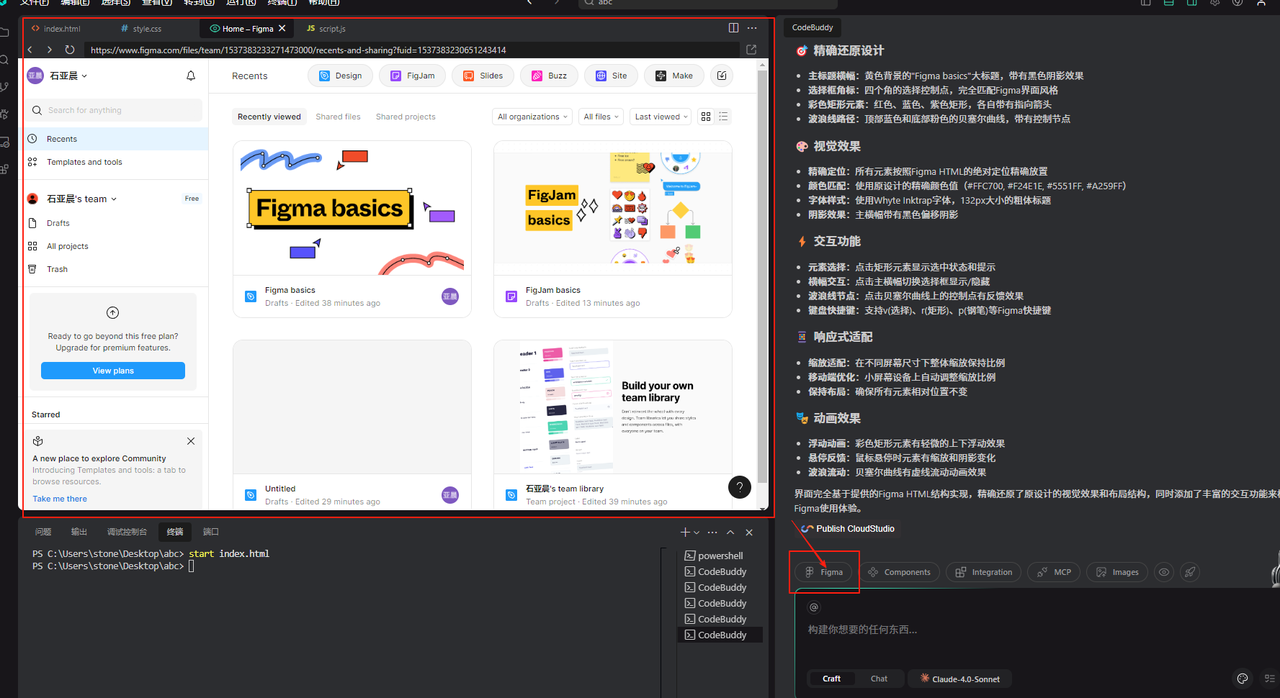Click the Make creation button
This screenshot has width=1280, height=698.
pos(674,76)
